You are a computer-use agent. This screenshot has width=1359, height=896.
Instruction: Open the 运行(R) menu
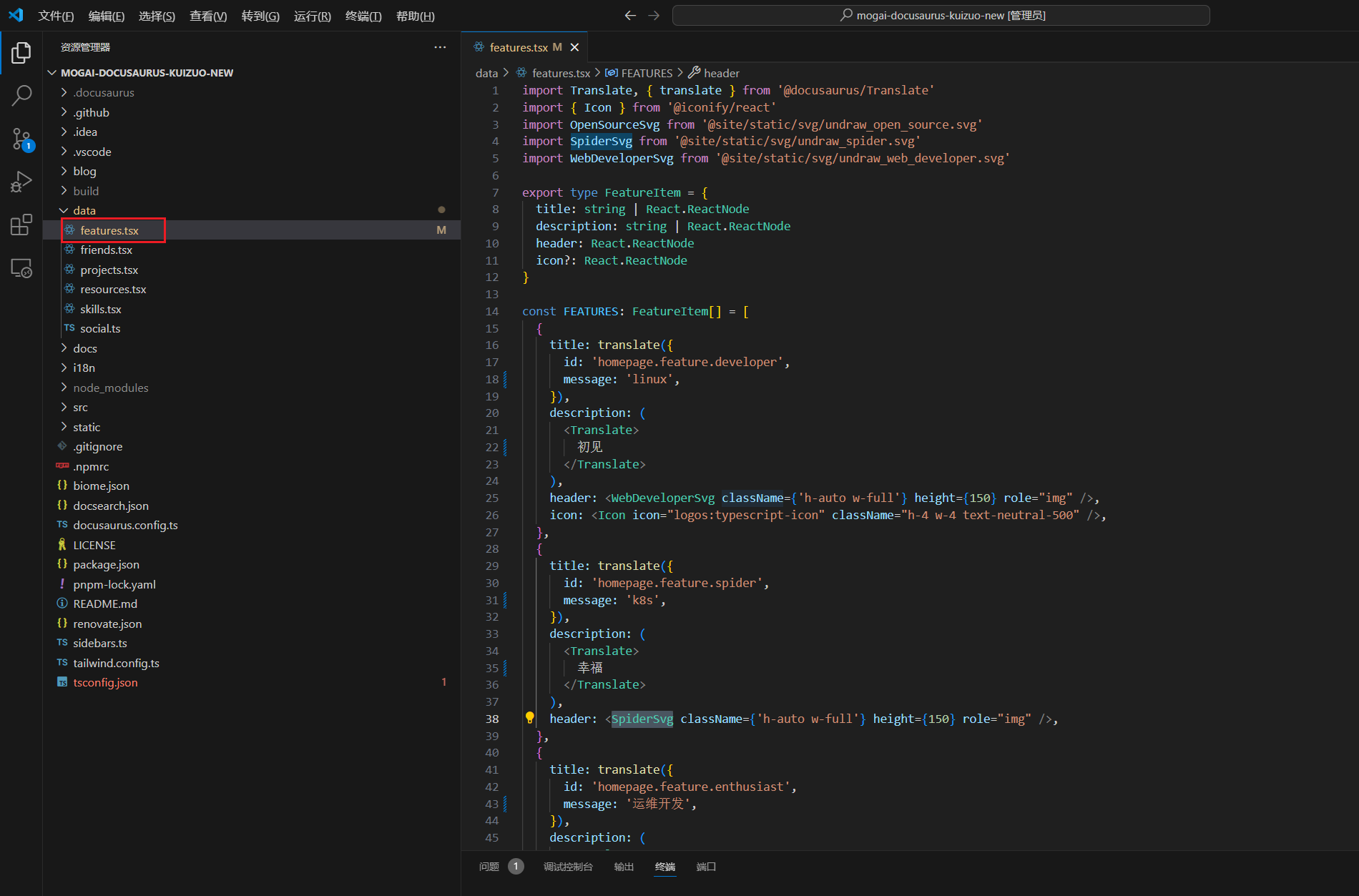(x=312, y=16)
